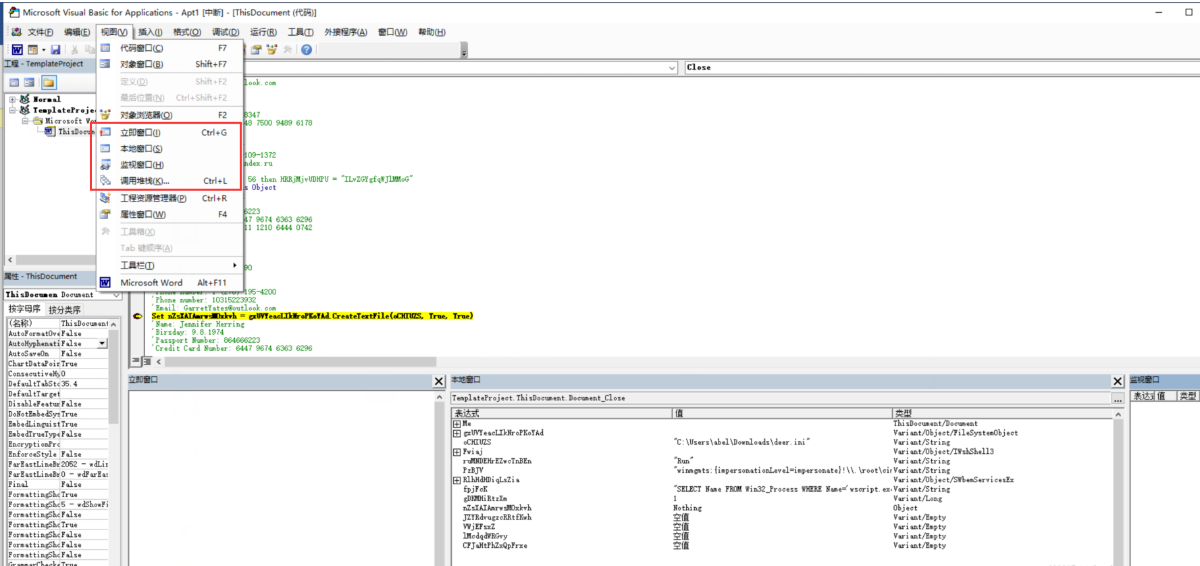Click the call stack ellipsis button
Screen dimensions: 1200x566
click(1117, 398)
